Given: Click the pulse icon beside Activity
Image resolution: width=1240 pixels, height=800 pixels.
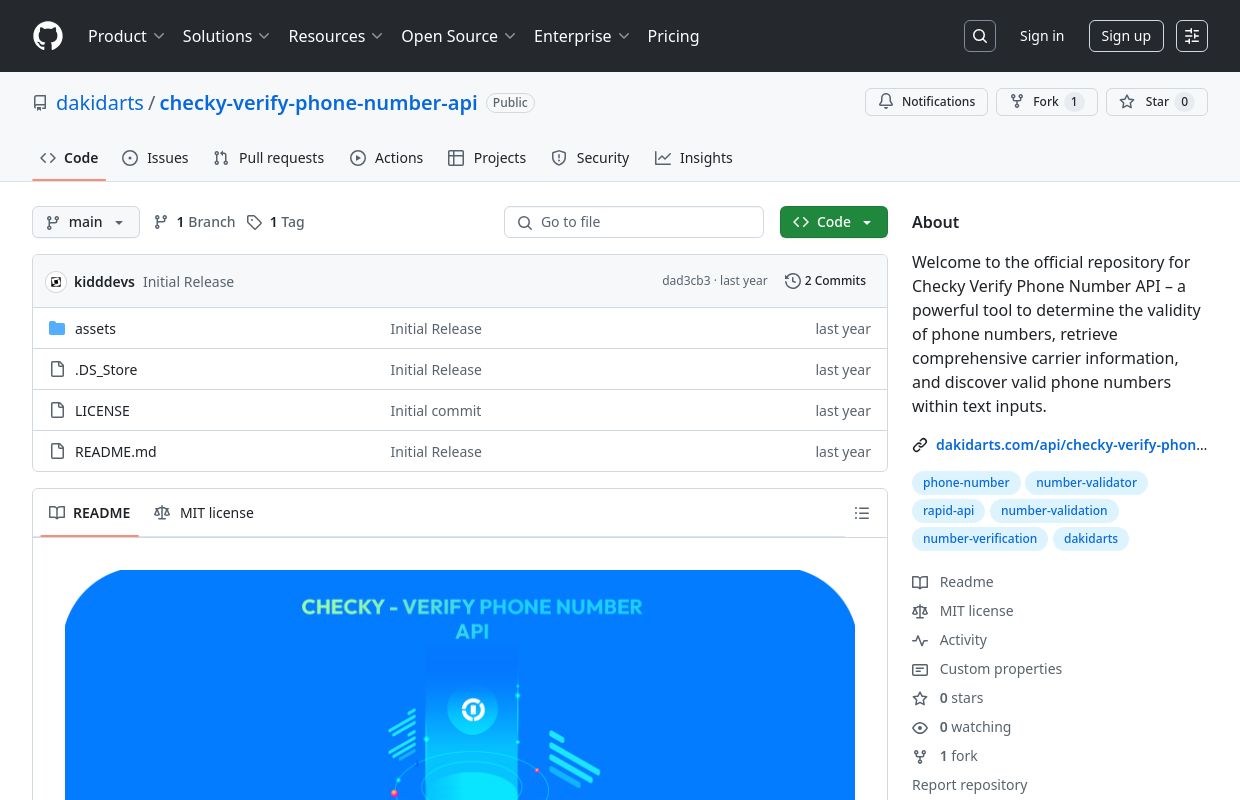Looking at the screenshot, I should [x=920, y=640].
